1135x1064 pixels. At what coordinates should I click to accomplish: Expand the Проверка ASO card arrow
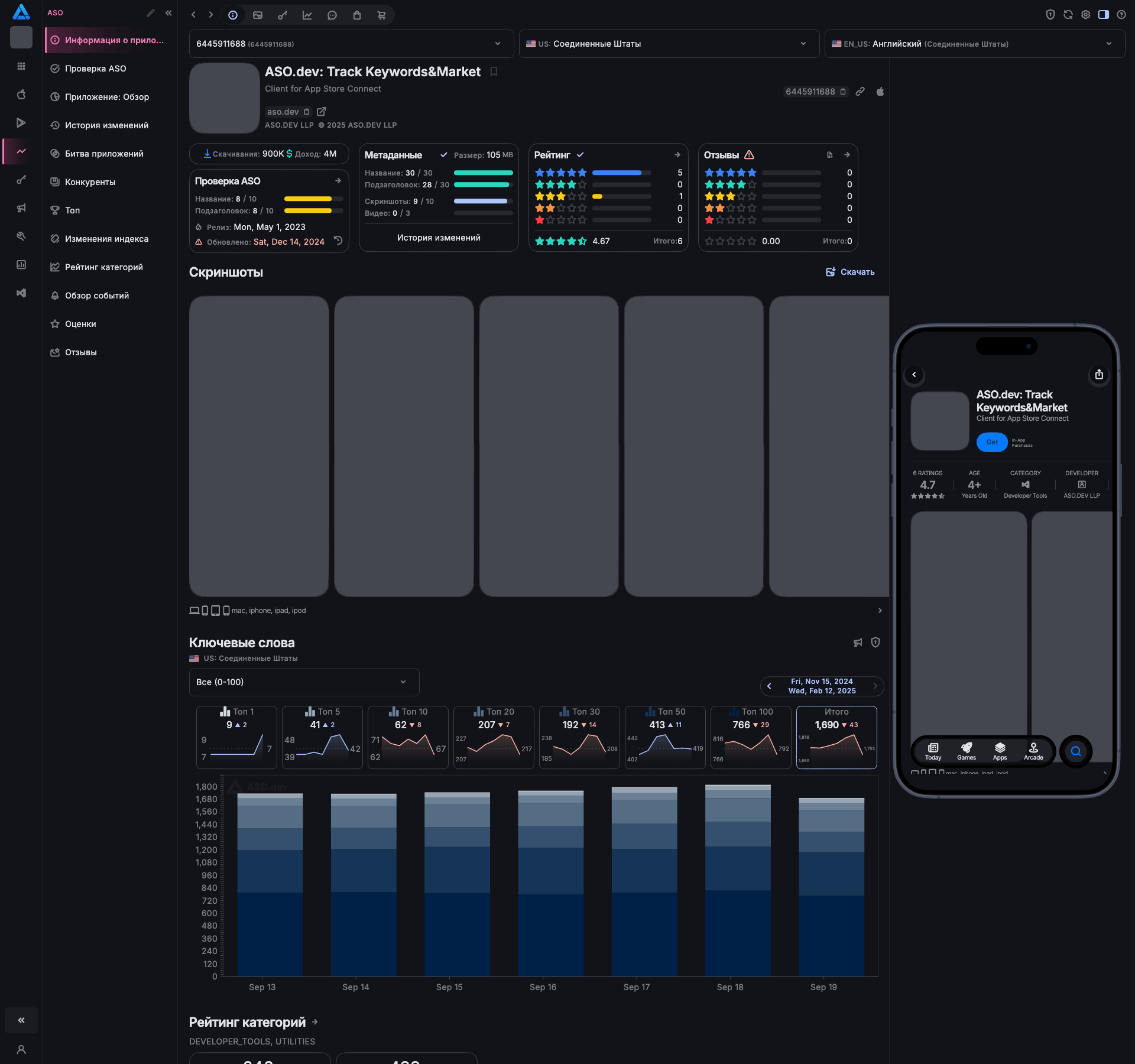[x=338, y=181]
